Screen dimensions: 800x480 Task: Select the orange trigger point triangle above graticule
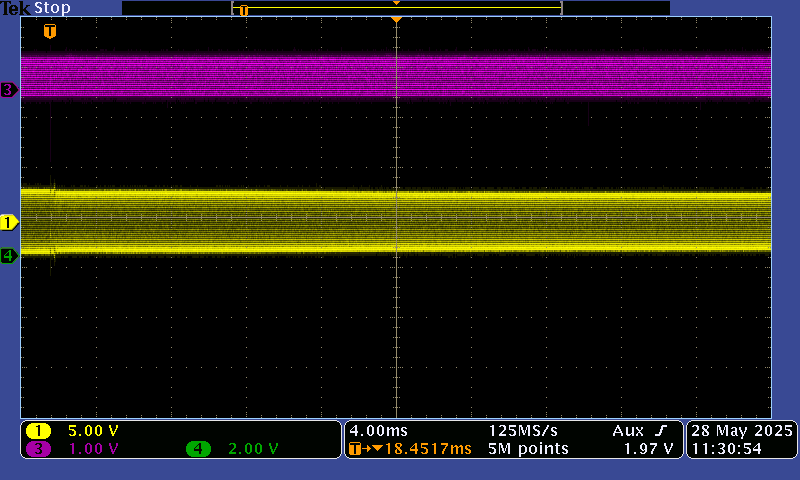click(397, 20)
